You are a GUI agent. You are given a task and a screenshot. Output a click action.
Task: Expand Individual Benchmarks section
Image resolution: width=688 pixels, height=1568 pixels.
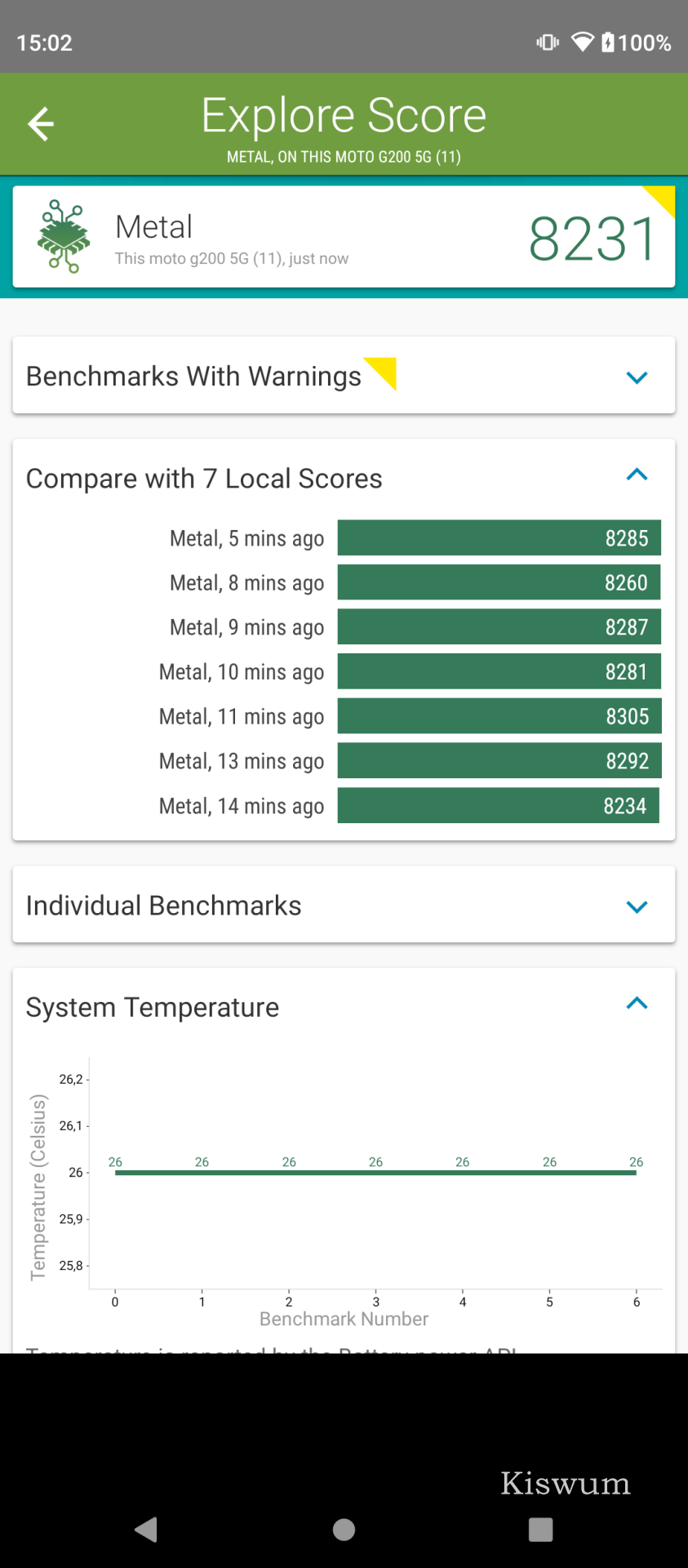(x=637, y=906)
